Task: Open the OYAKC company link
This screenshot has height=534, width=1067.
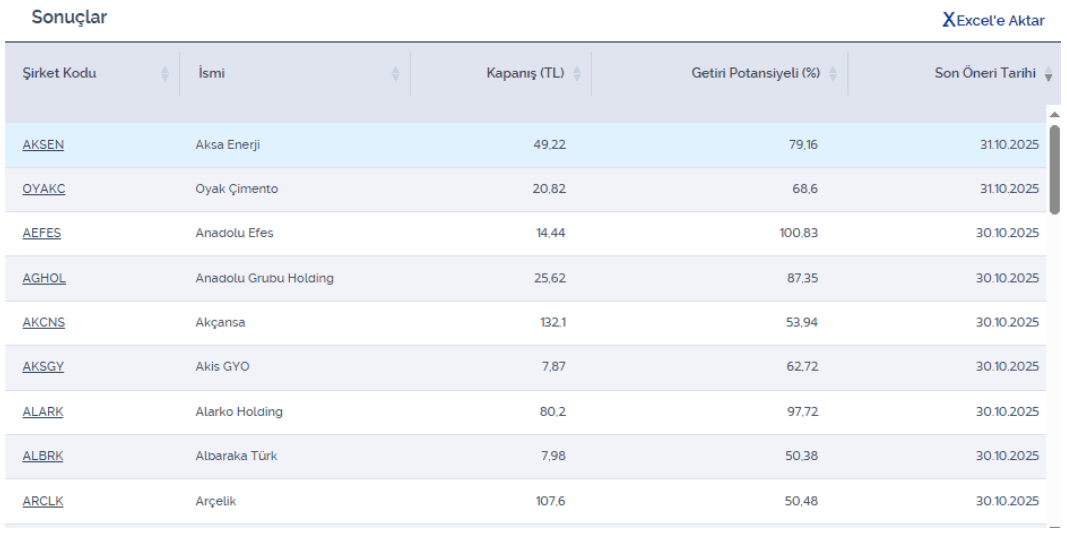Action: click(43, 189)
